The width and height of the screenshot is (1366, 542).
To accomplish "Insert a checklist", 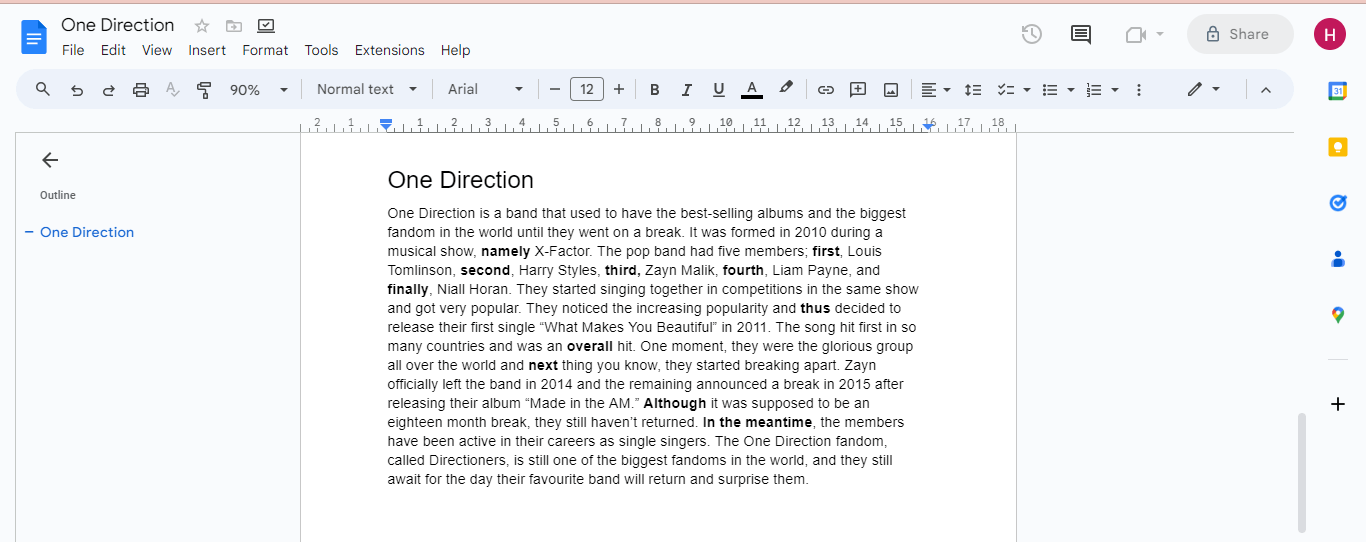I will tap(1006, 90).
